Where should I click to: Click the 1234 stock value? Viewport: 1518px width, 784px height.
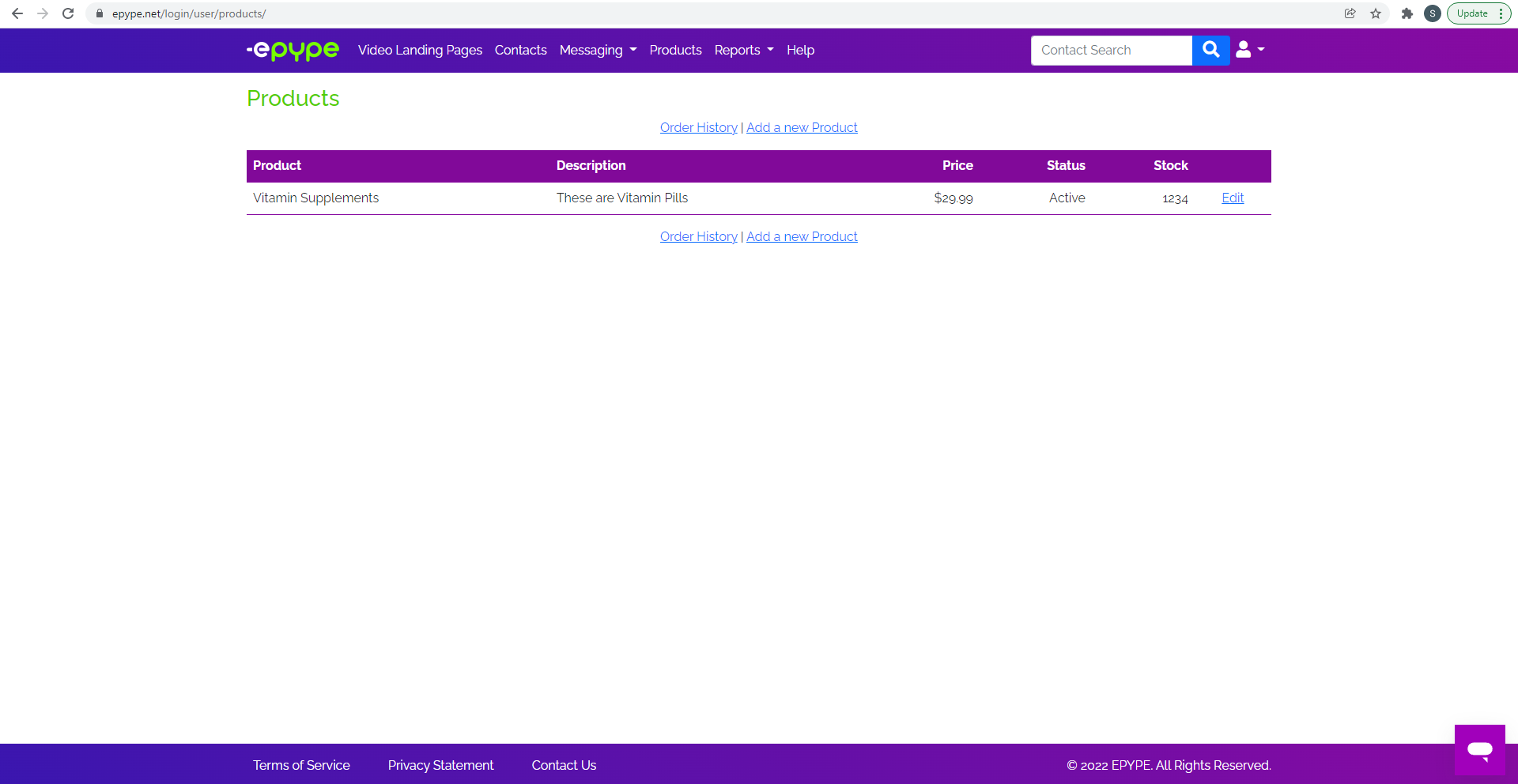click(x=1175, y=198)
